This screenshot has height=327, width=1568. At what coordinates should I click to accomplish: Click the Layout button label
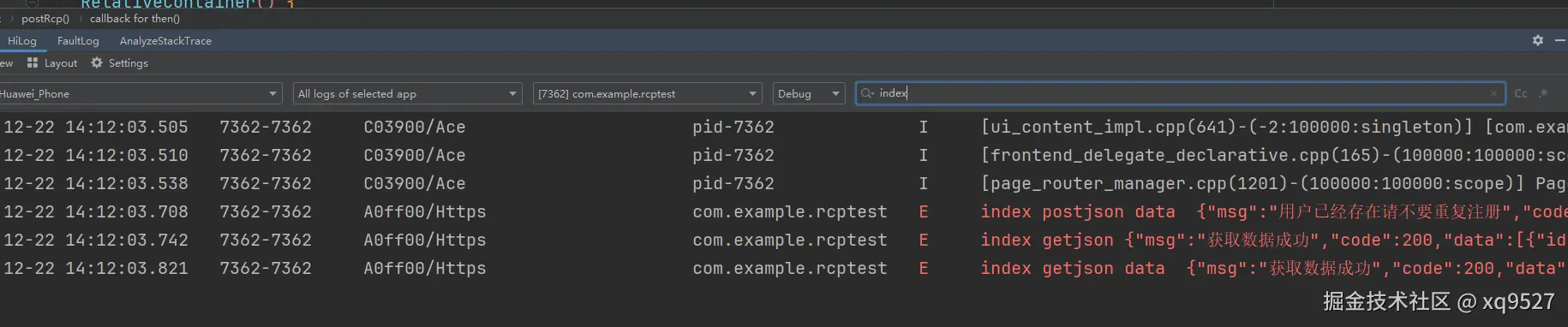61,62
